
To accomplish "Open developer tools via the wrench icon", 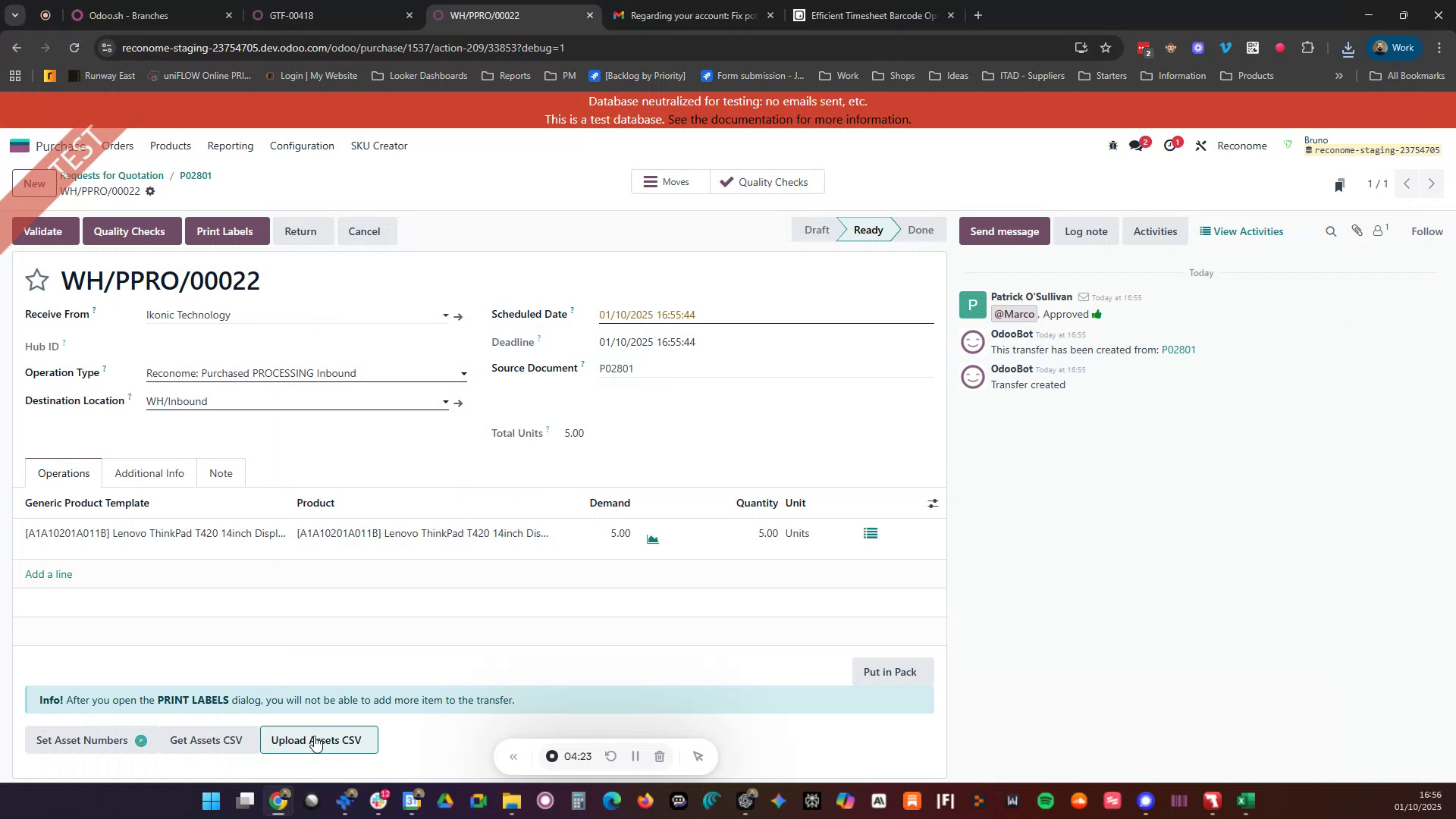I will click(1200, 145).
